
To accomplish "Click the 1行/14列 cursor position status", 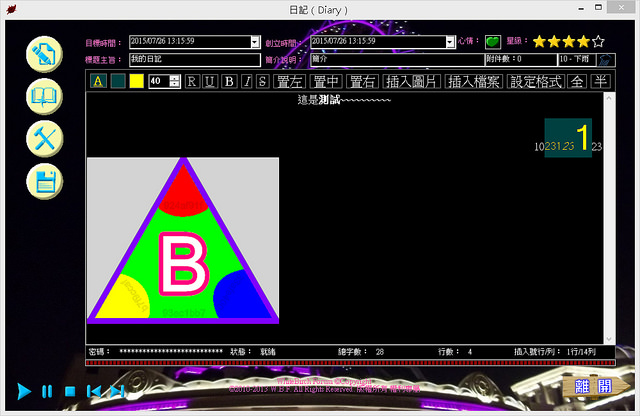I will point(581,351).
